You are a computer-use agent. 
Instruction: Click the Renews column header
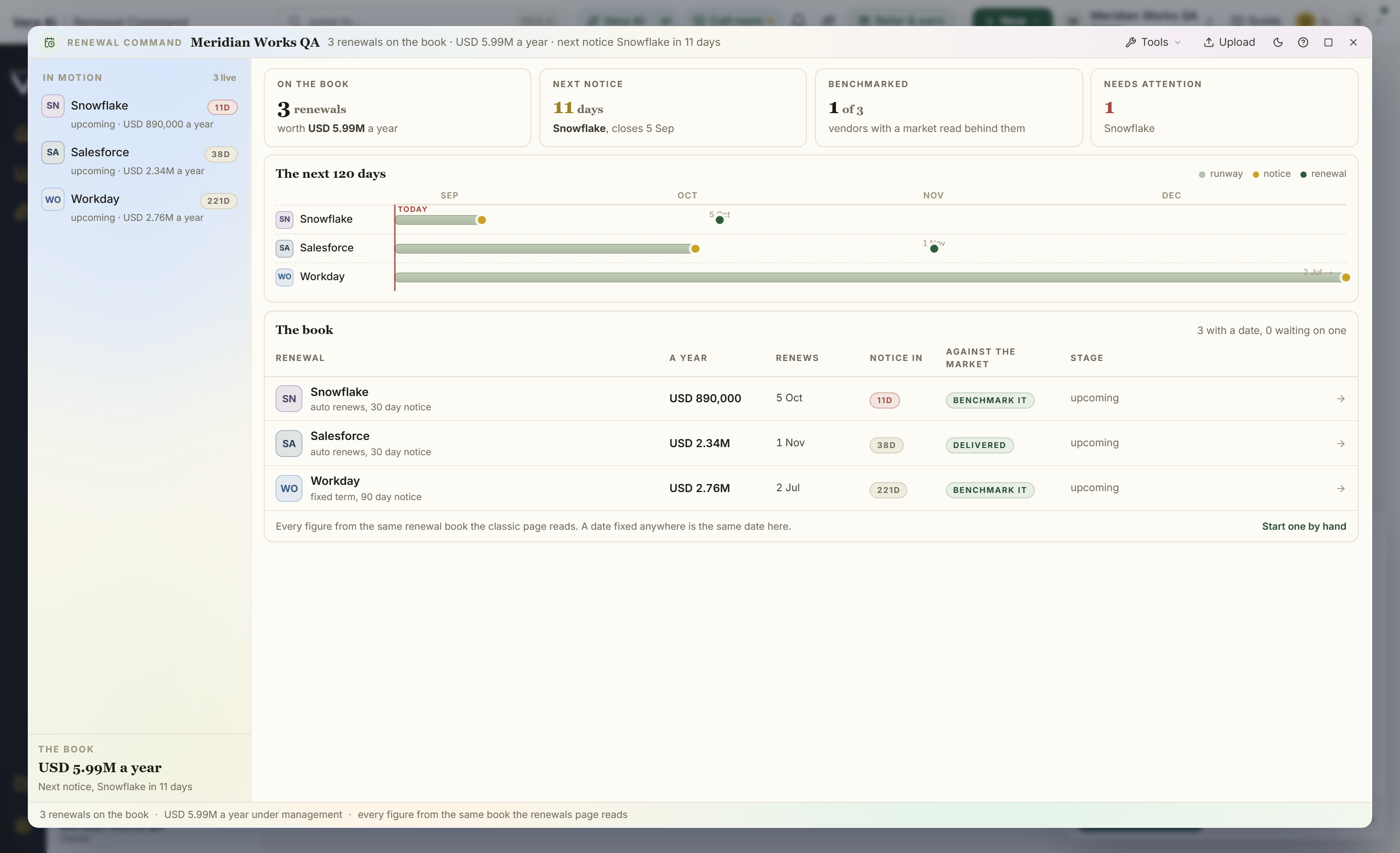tap(797, 358)
